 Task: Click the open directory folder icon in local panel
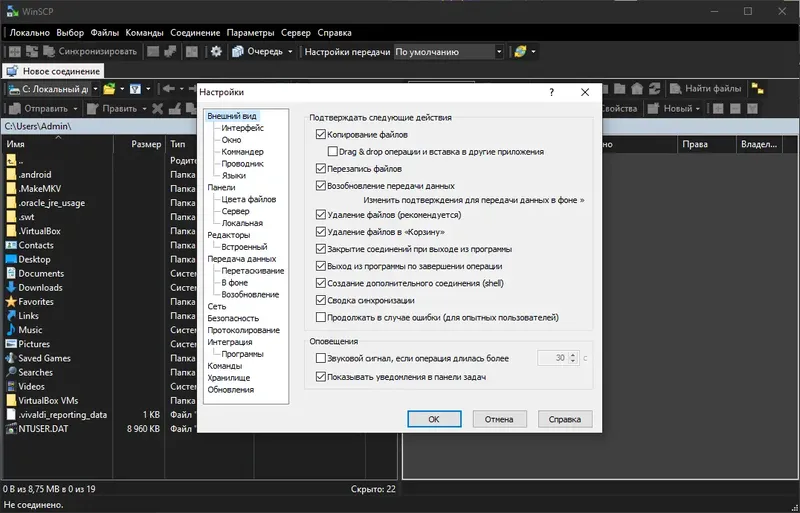click(x=109, y=89)
